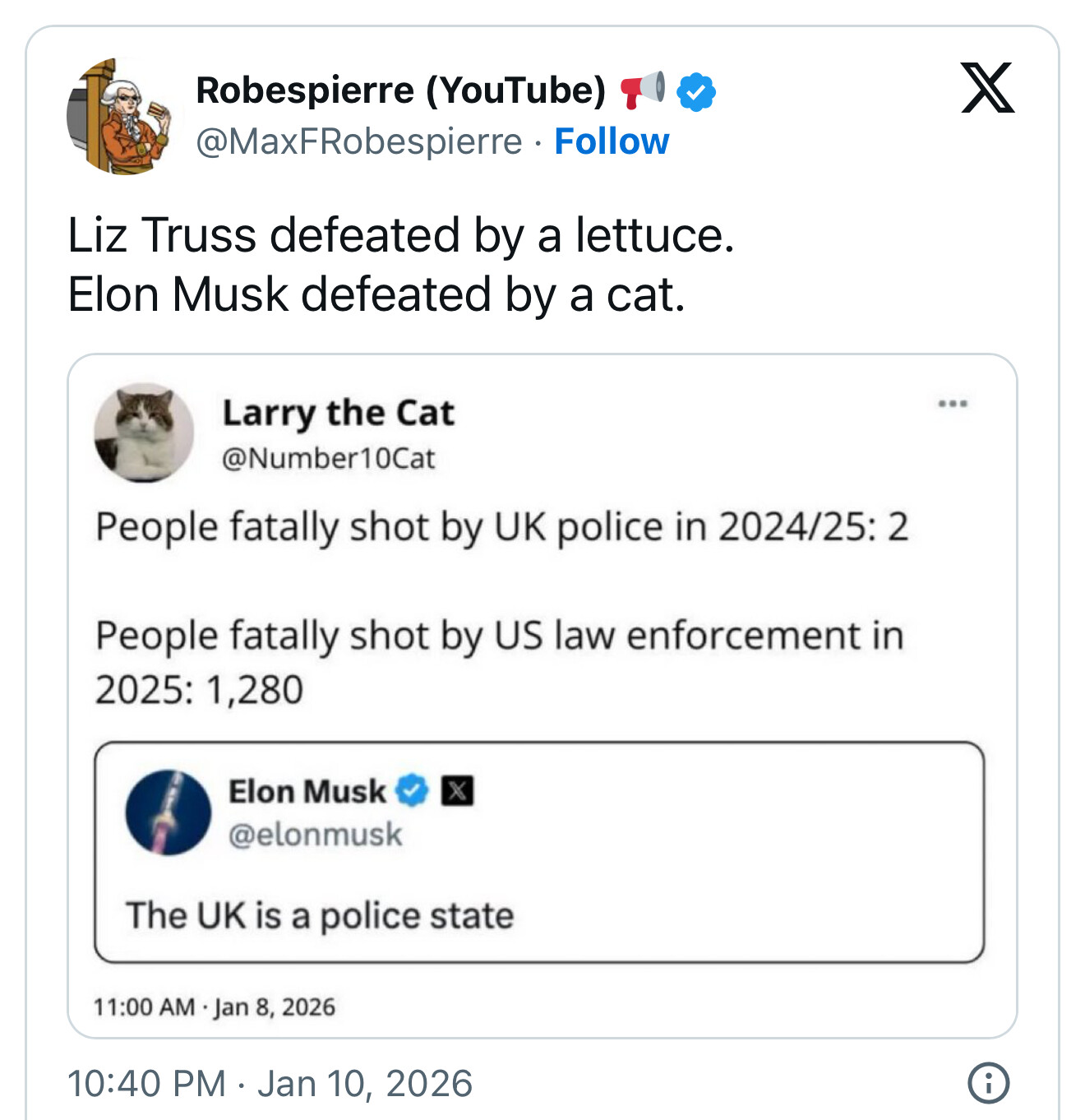Image resolution: width=1085 pixels, height=1120 pixels.
Task: Click the X logo in the top-right corner
Action: point(987,87)
